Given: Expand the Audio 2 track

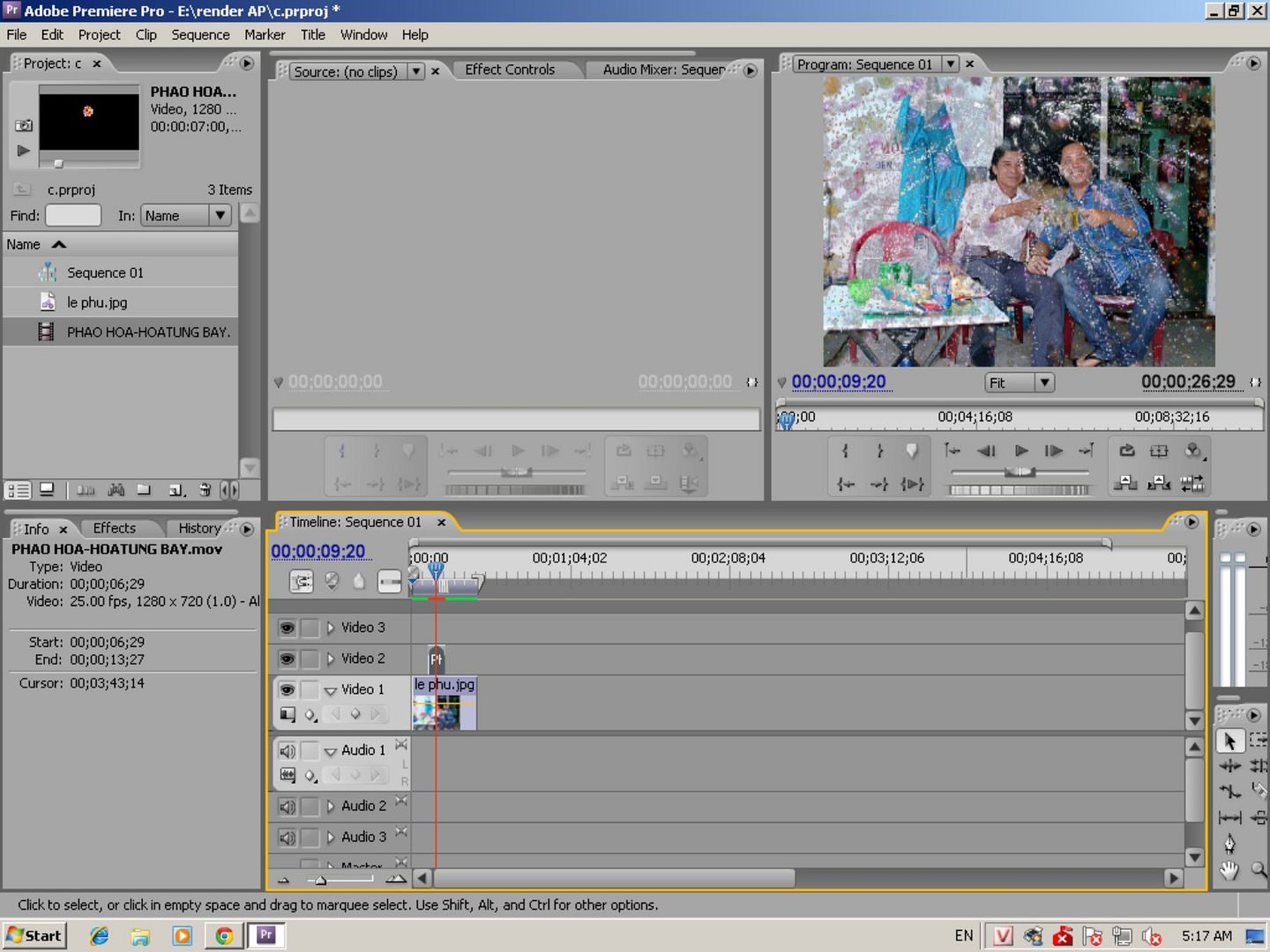Looking at the screenshot, I should [x=331, y=807].
